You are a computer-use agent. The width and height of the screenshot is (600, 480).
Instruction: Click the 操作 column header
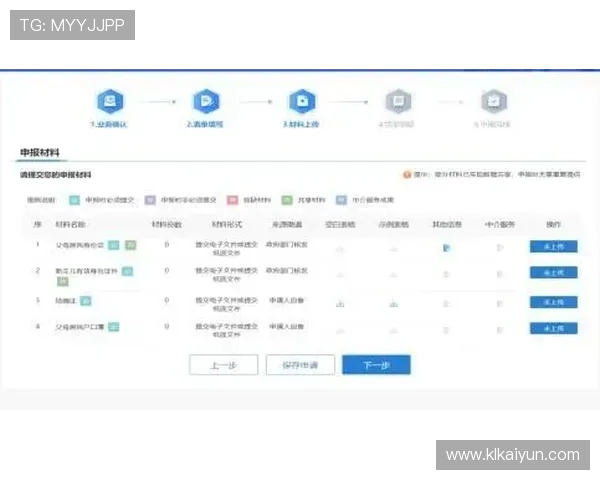[554, 225]
